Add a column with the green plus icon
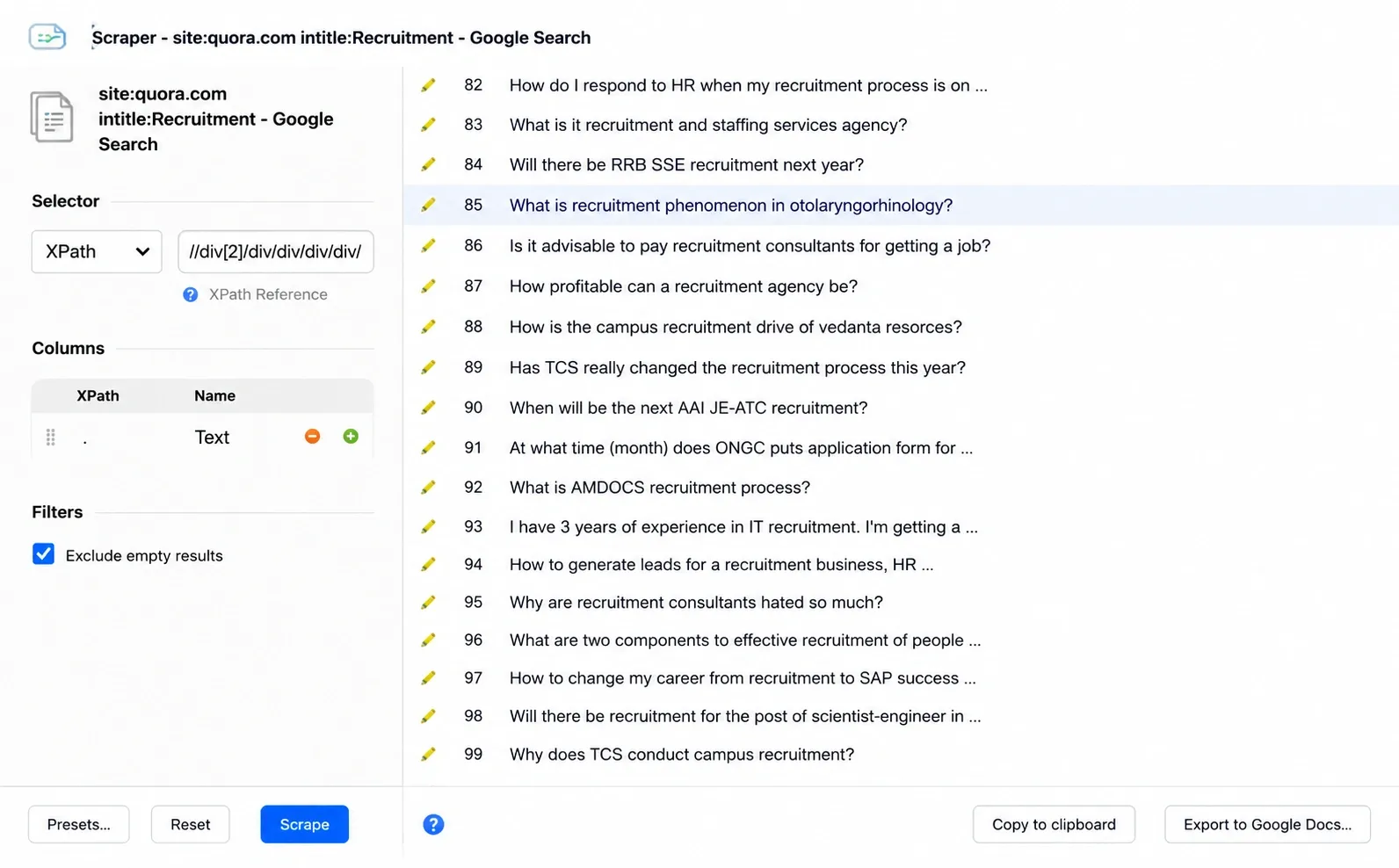Image resolution: width=1399 pixels, height=868 pixels. pos(351,437)
